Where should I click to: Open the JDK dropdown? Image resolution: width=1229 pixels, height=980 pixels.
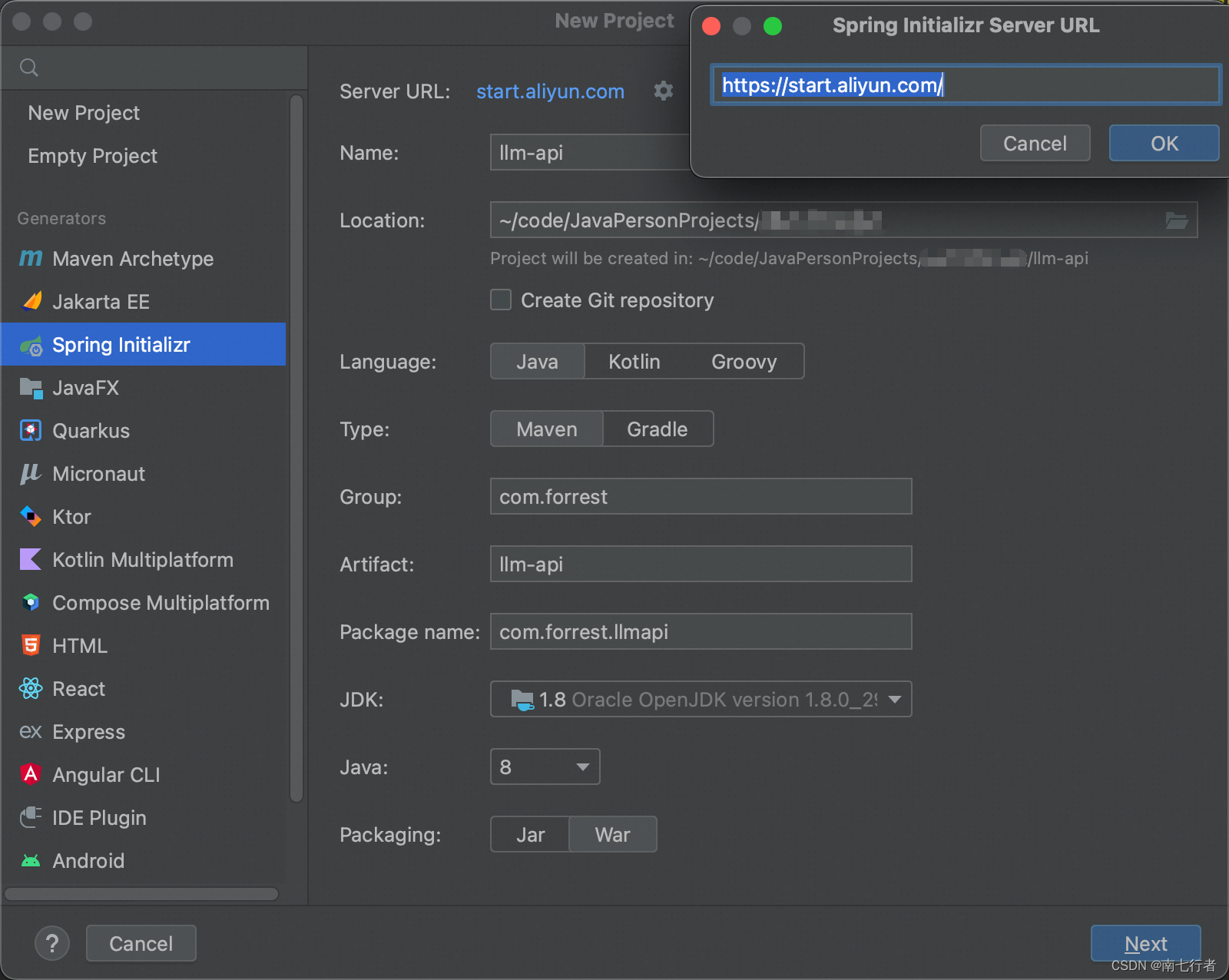point(701,699)
